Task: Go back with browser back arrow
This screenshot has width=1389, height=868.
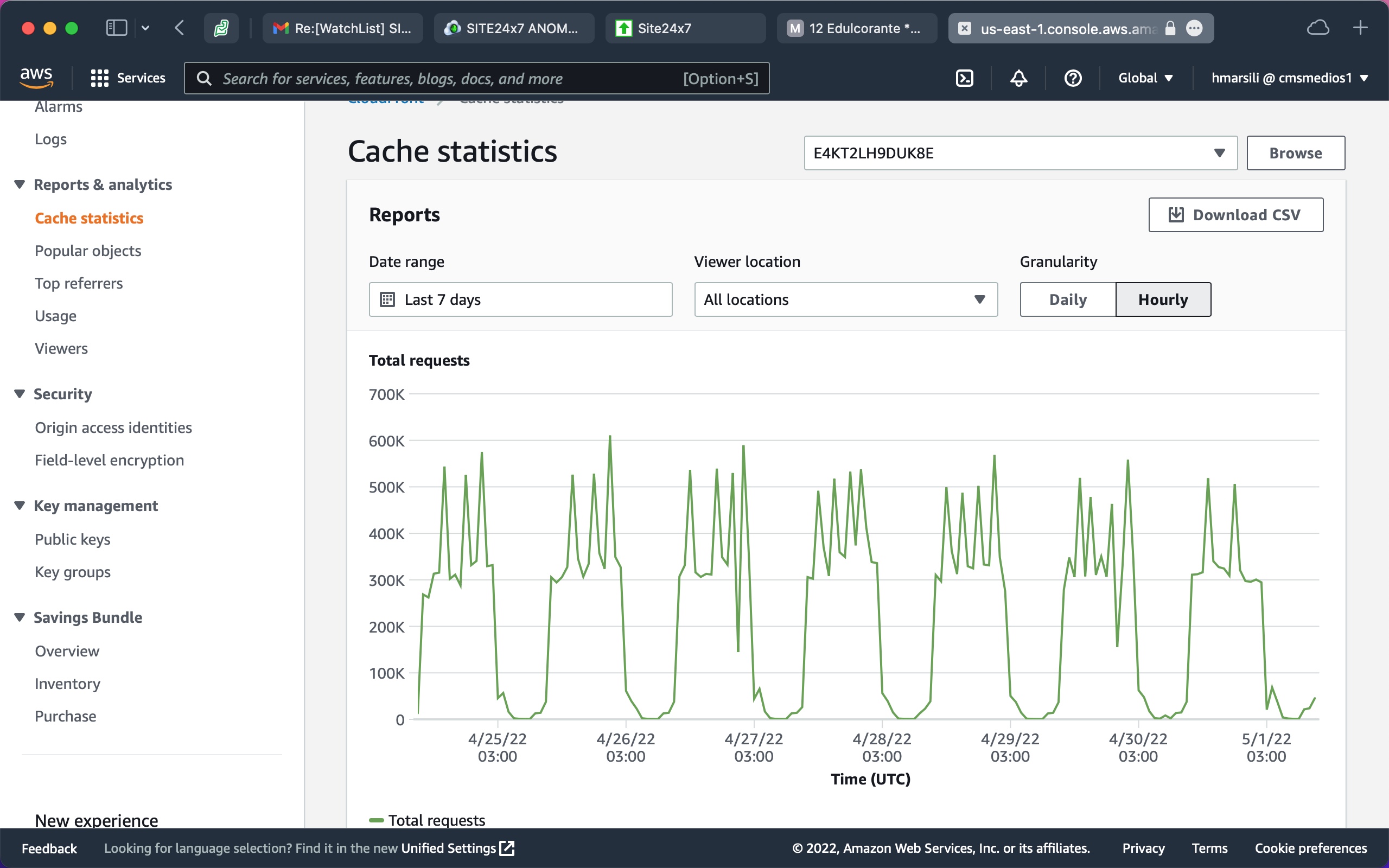Action: tap(180, 28)
